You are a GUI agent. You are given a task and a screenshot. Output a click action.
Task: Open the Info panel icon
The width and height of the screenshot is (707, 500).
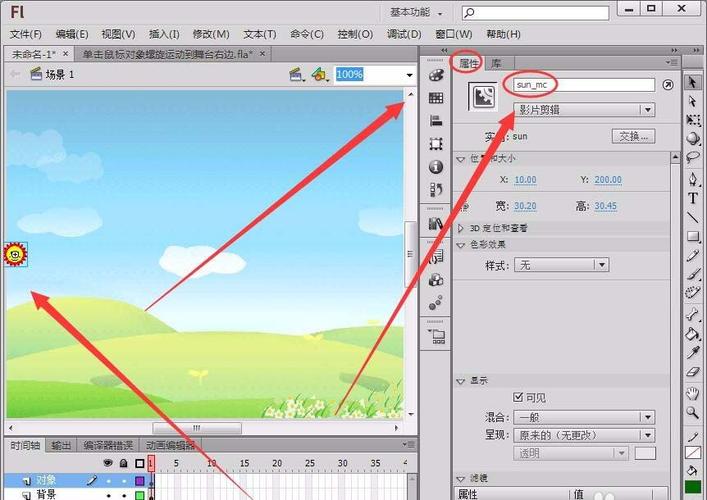point(436,167)
